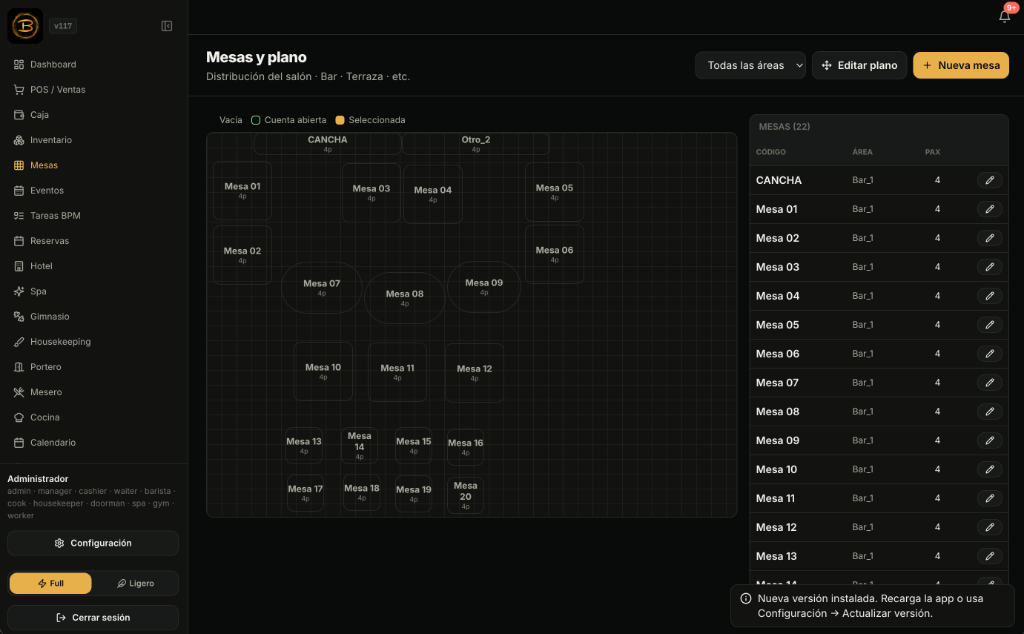Switch to Full mode

(x=50, y=583)
